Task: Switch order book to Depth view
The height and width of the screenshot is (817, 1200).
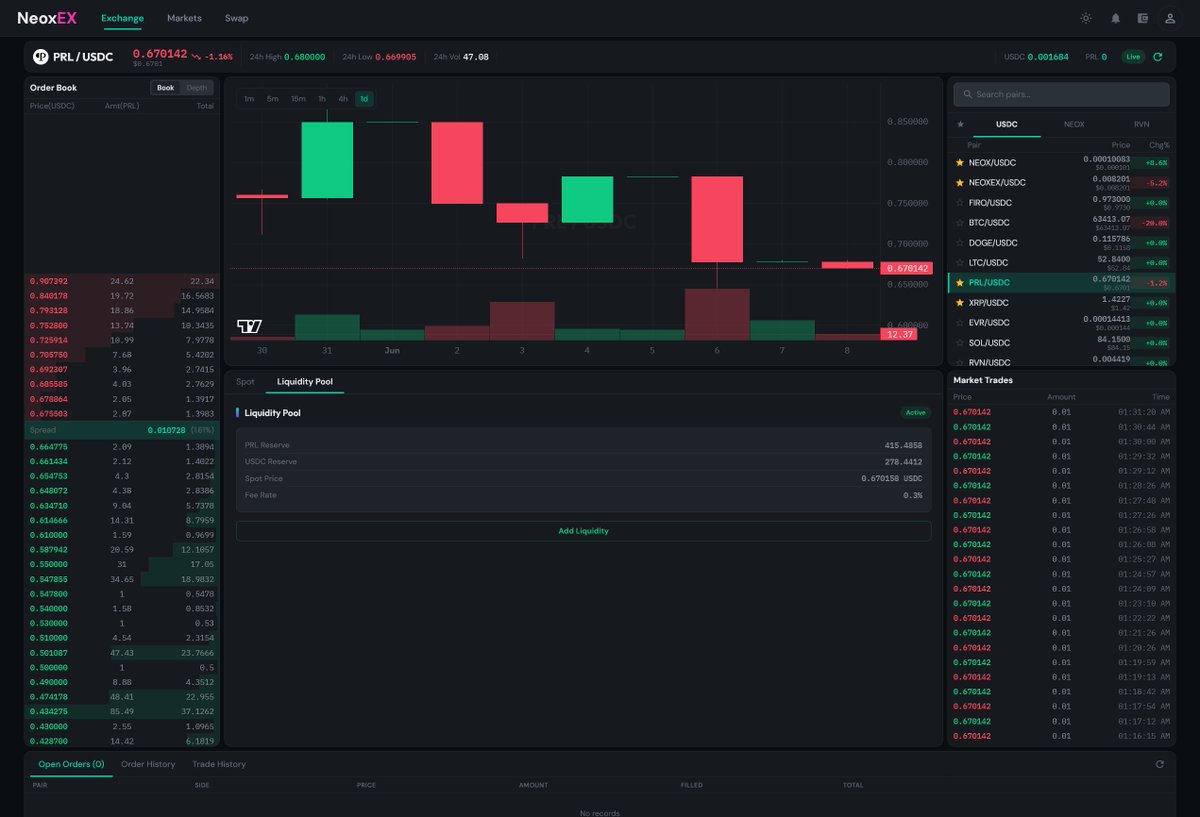Action: click(x=197, y=88)
